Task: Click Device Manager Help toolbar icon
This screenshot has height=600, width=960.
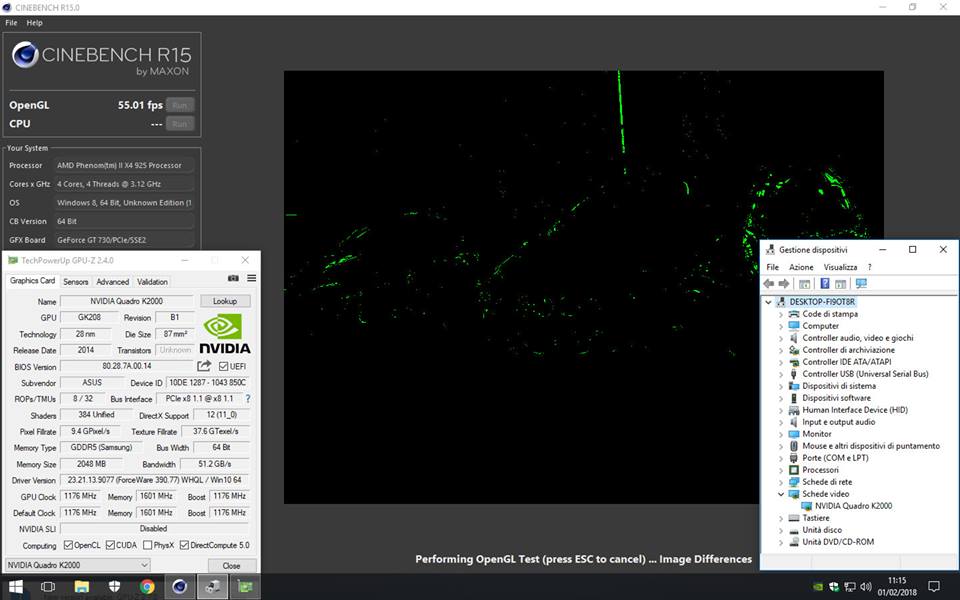Action: point(825,283)
